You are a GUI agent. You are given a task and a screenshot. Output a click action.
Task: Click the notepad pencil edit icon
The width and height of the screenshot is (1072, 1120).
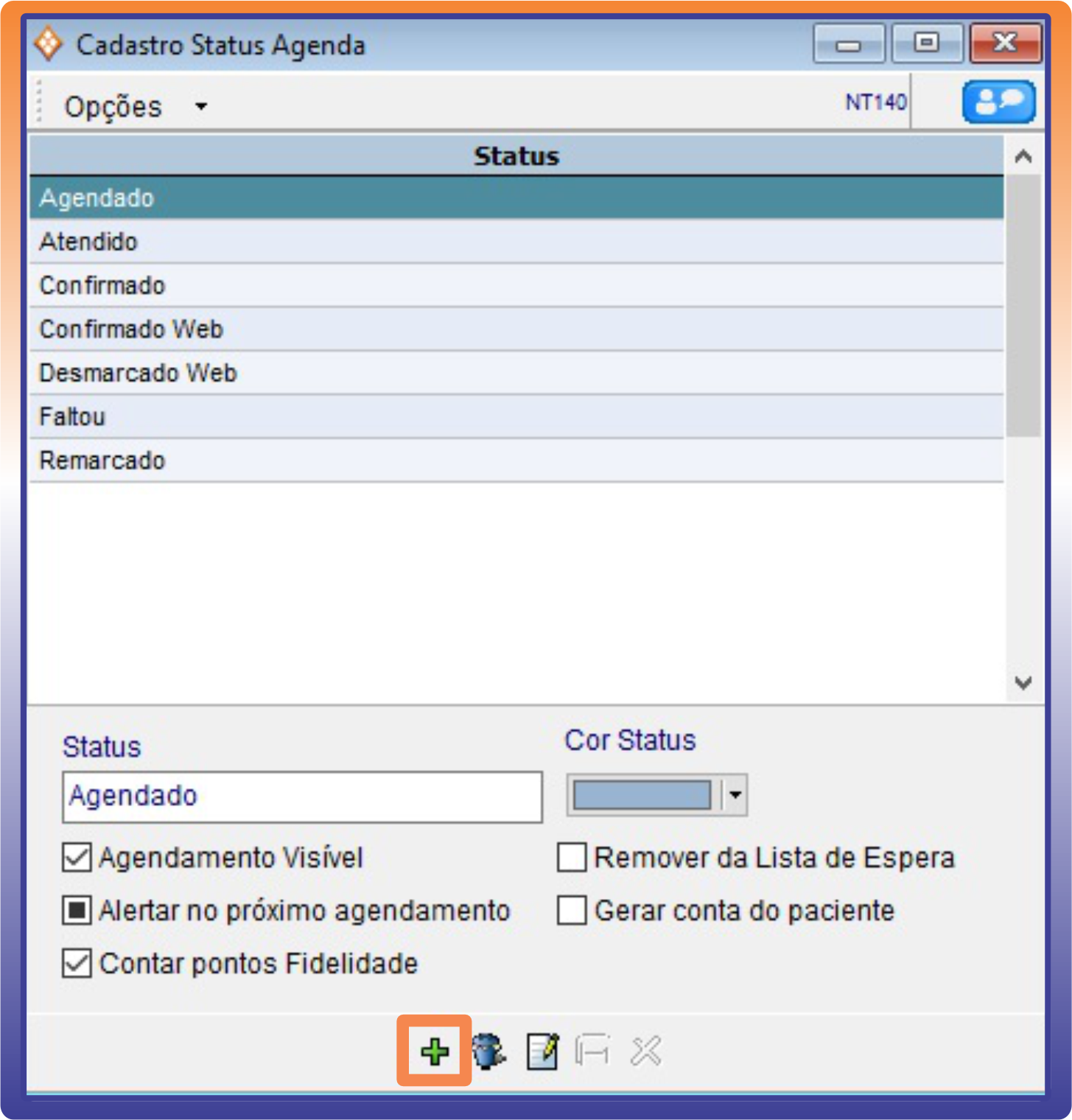(542, 1051)
